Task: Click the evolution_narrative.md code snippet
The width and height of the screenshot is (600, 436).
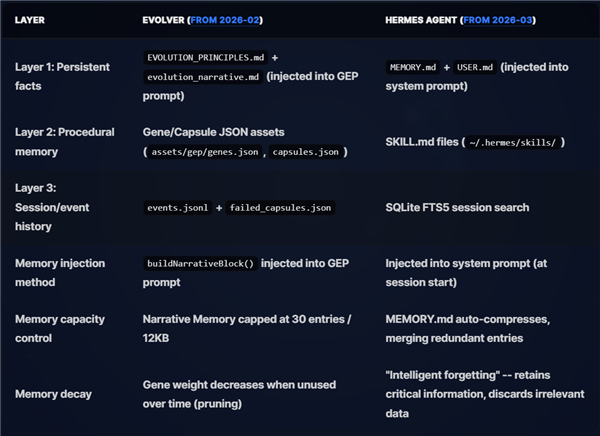Action: [x=202, y=76]
